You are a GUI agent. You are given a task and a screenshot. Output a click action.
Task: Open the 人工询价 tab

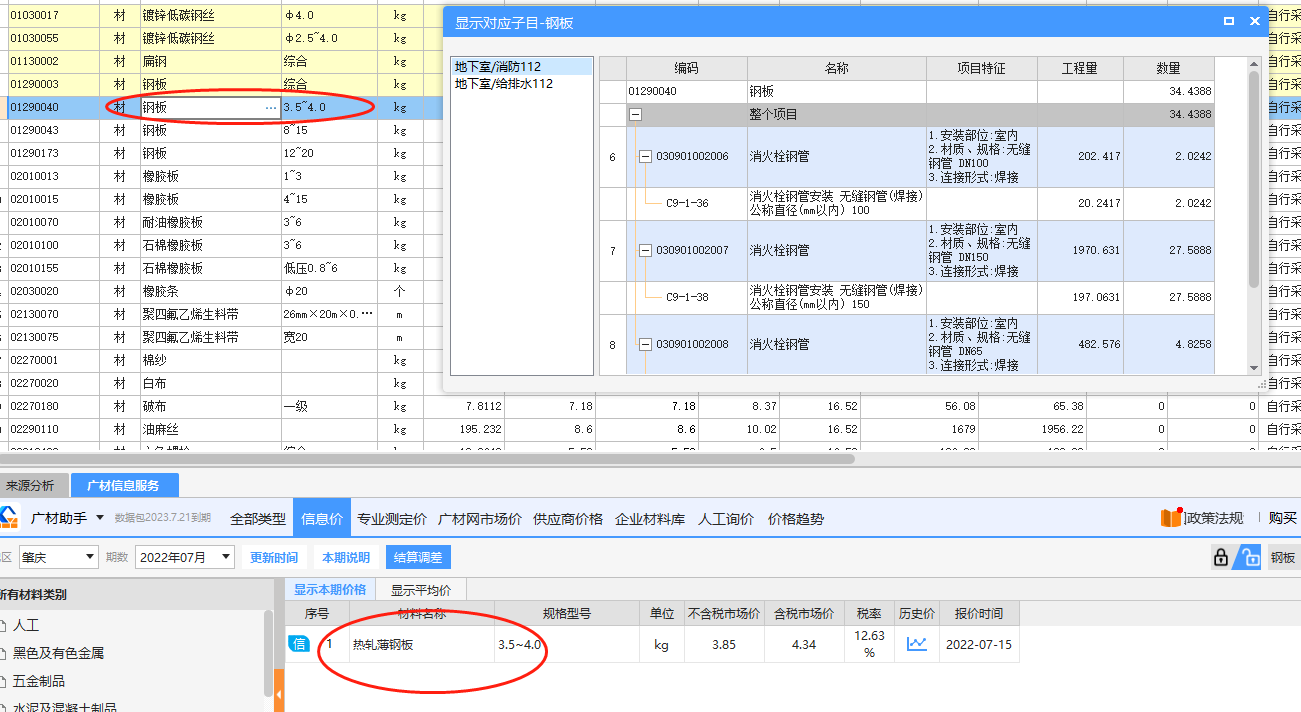[x=726, y=519]
